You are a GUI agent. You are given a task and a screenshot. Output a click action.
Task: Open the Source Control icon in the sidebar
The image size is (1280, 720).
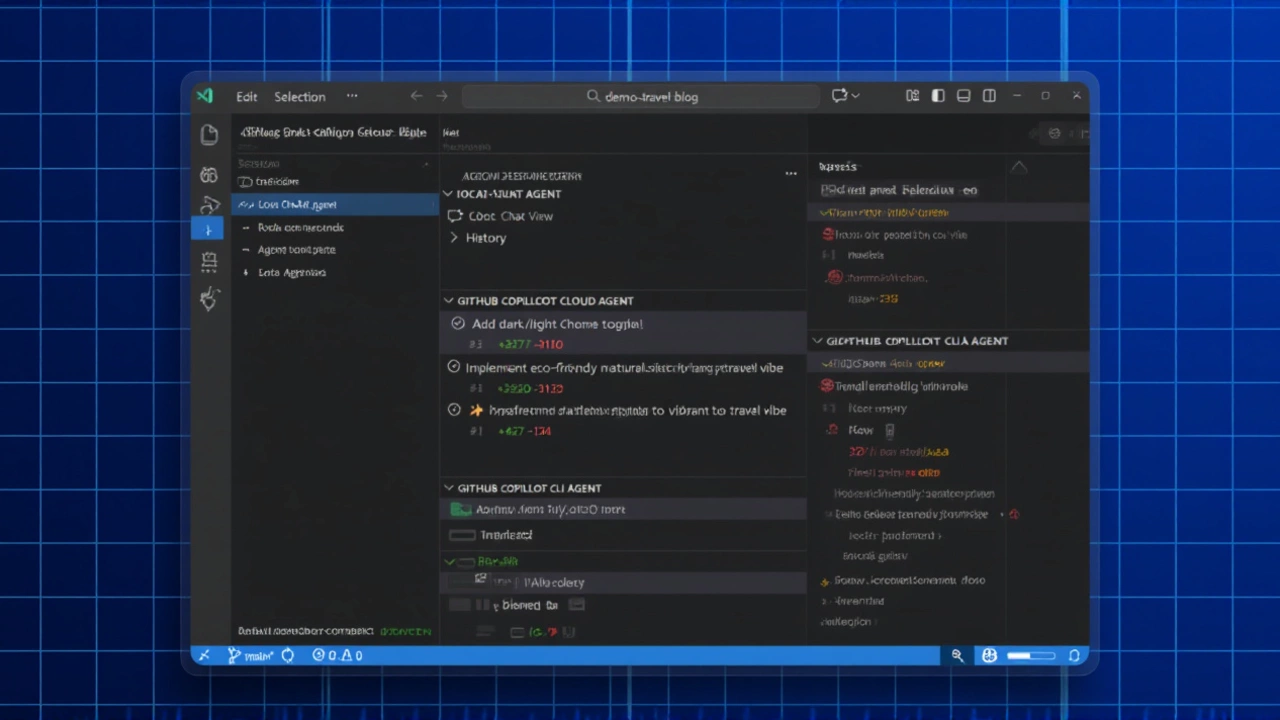click(209, 205)
